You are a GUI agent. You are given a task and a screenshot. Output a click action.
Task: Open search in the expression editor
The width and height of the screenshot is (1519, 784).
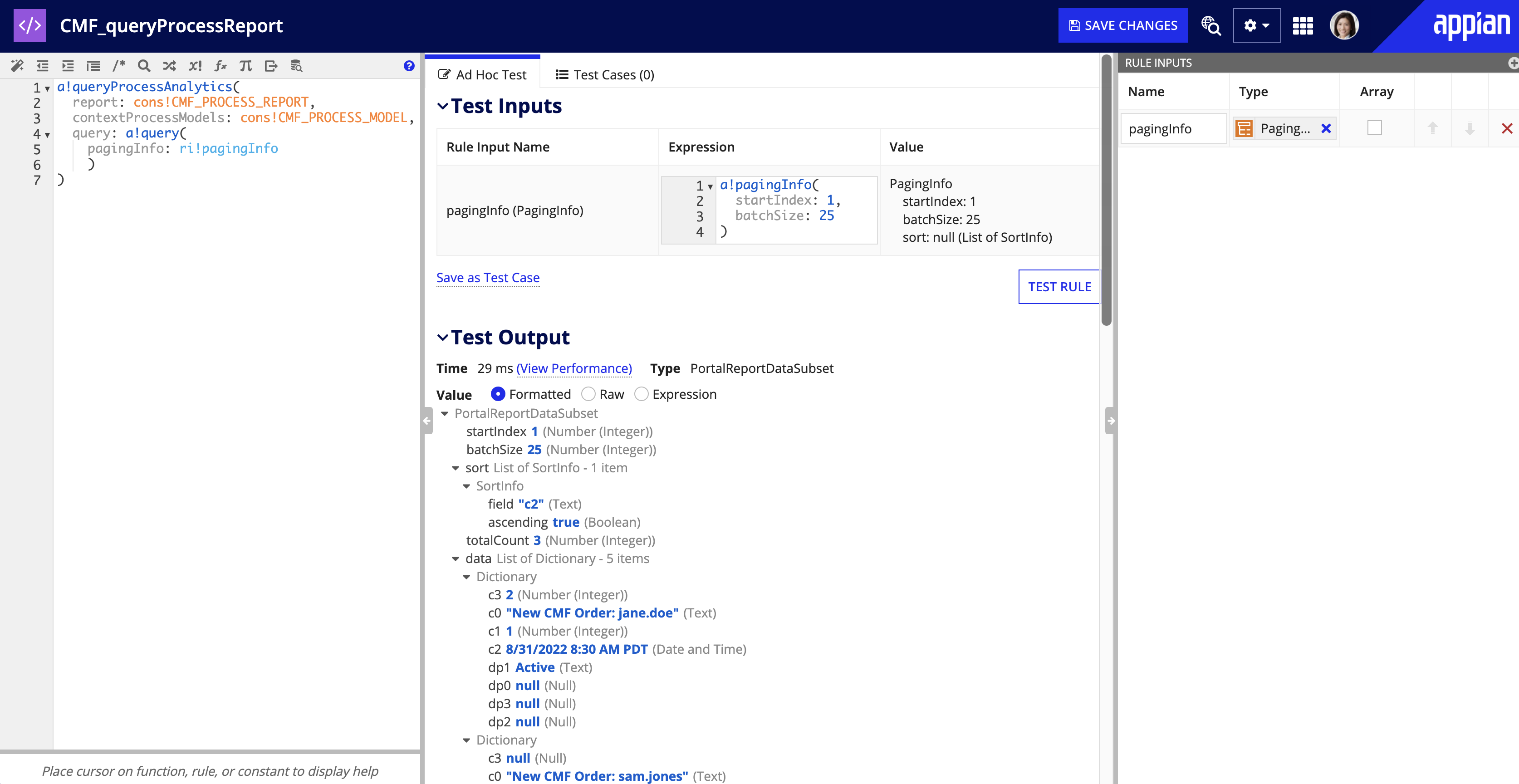144,65
